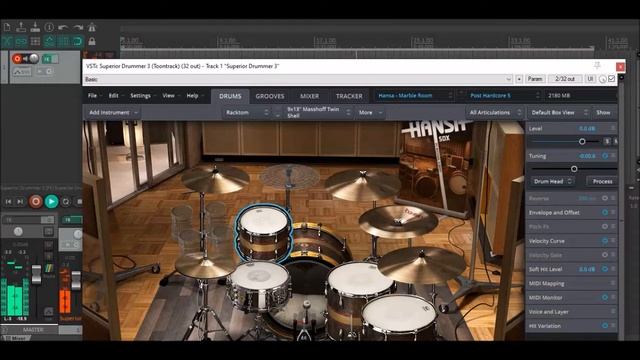
Task: Switch to the TRACKER tab
Action: click(349, 96)
